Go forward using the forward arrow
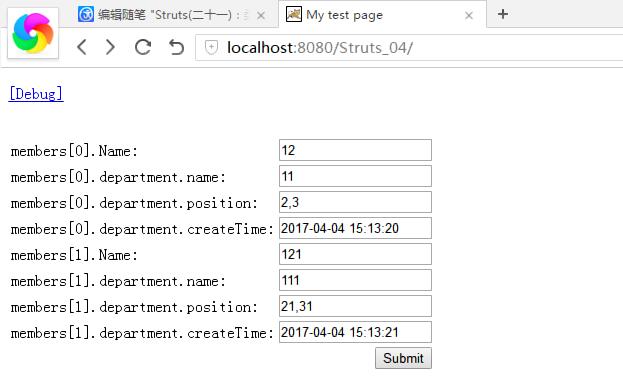 pos(110,47)
